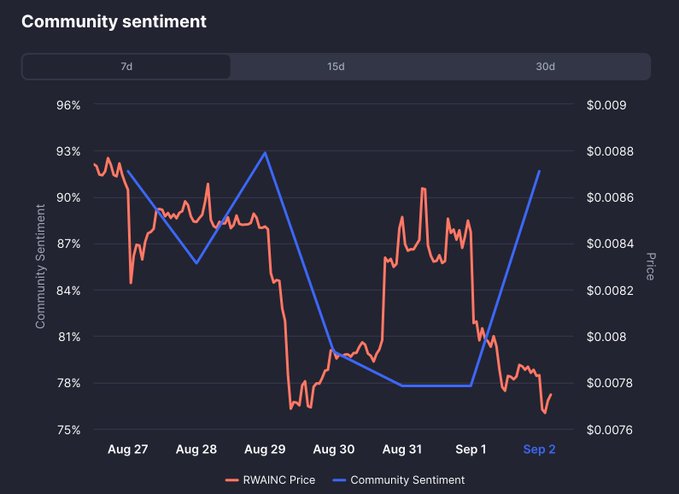Toggle the Community Sentiment legend label
This screenshot has height=494, width=679.
pos(407,480)
